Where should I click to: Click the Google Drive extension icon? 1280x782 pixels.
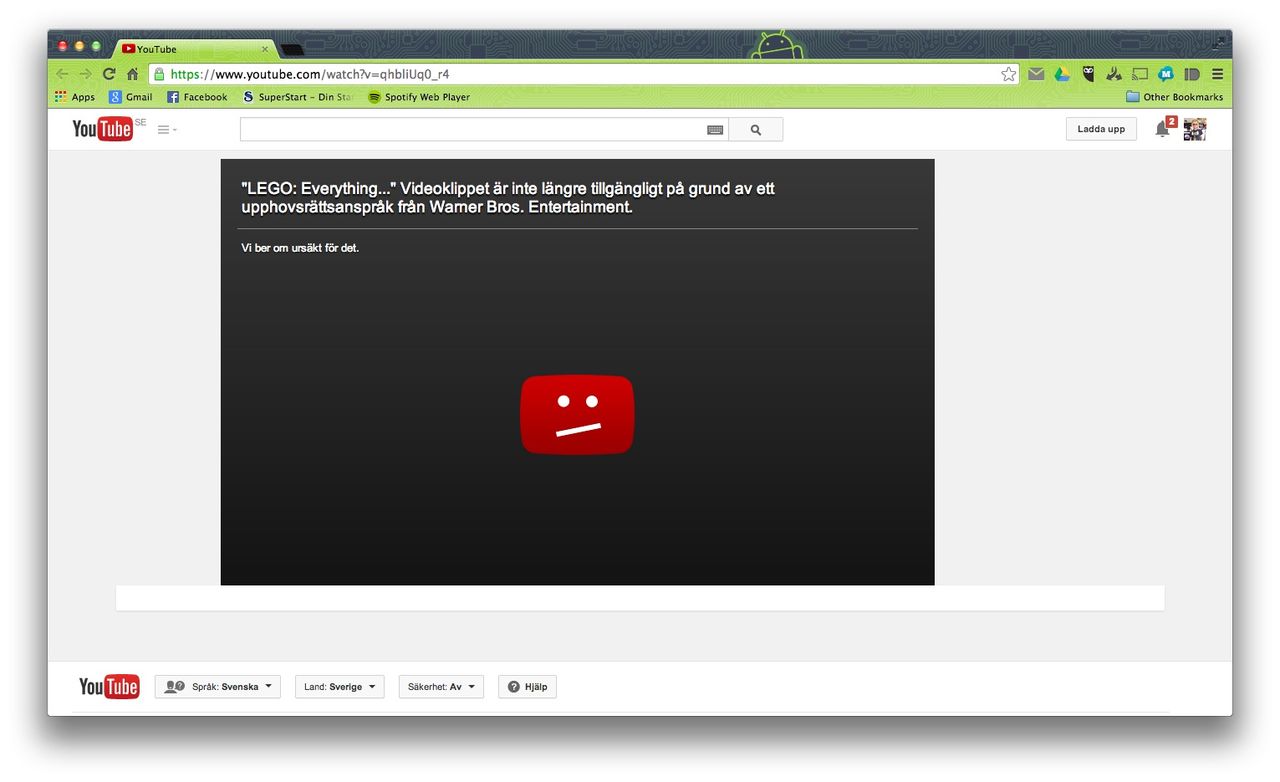[x=1062, y=74]
